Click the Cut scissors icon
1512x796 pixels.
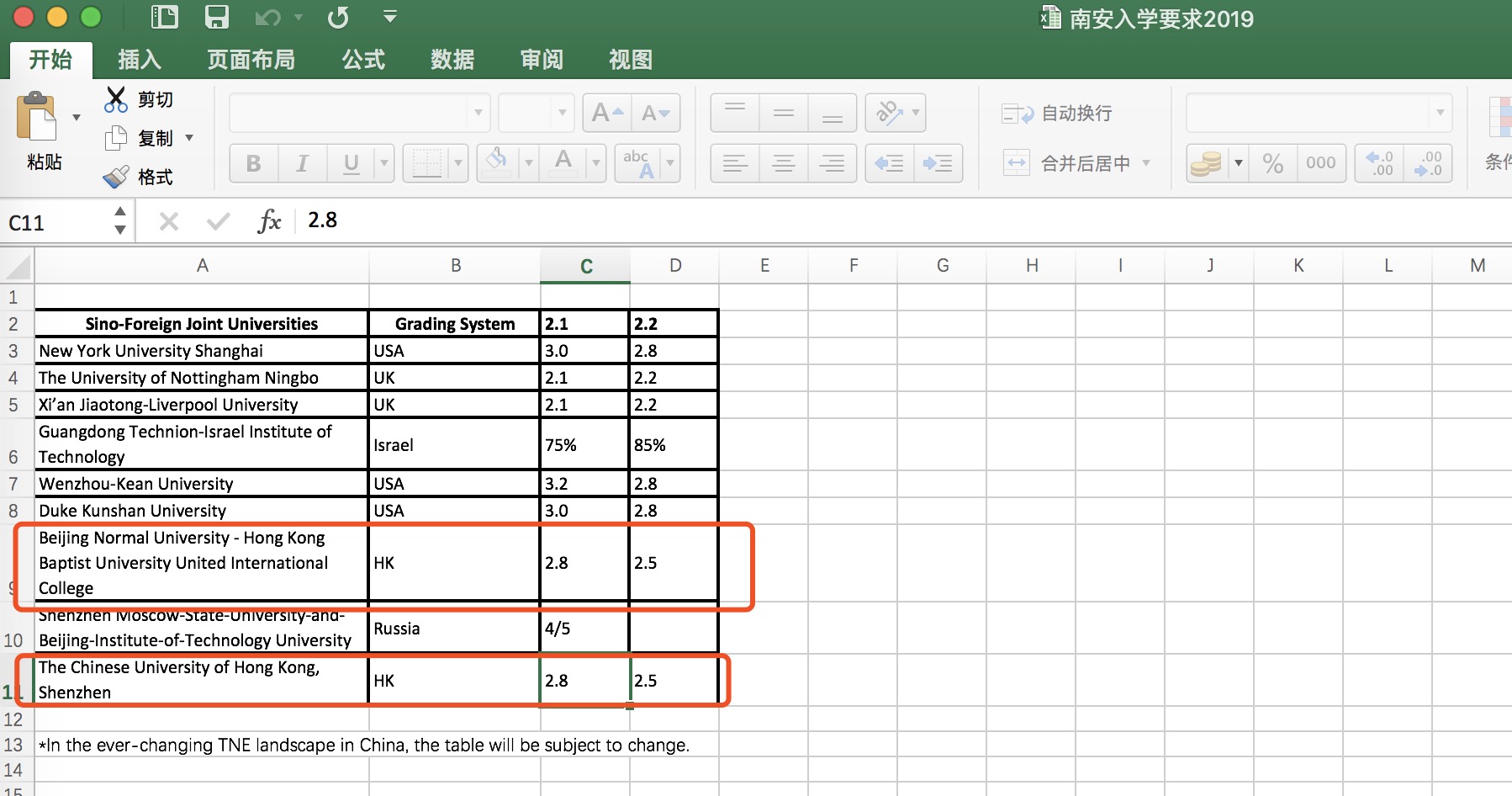pyautogui.click(x=115, y=99)
